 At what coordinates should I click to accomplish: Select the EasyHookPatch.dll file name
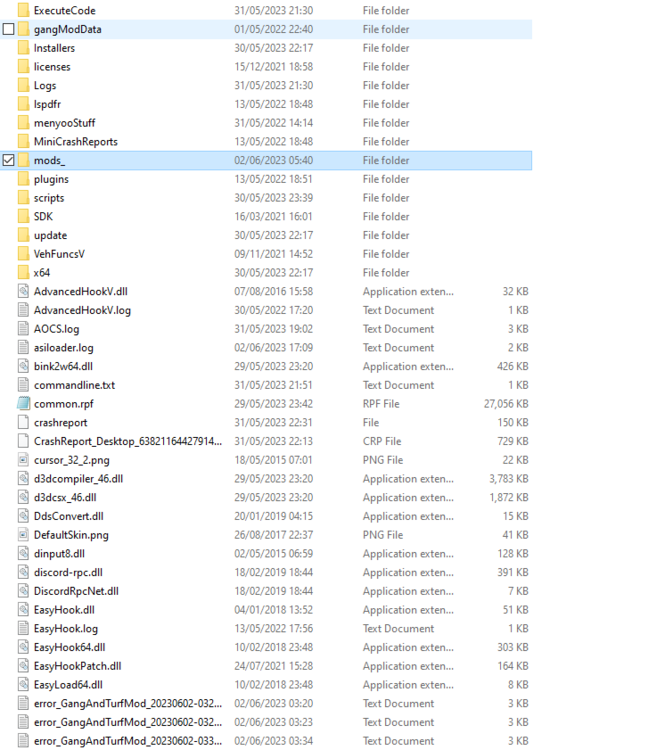click(78, 666)
